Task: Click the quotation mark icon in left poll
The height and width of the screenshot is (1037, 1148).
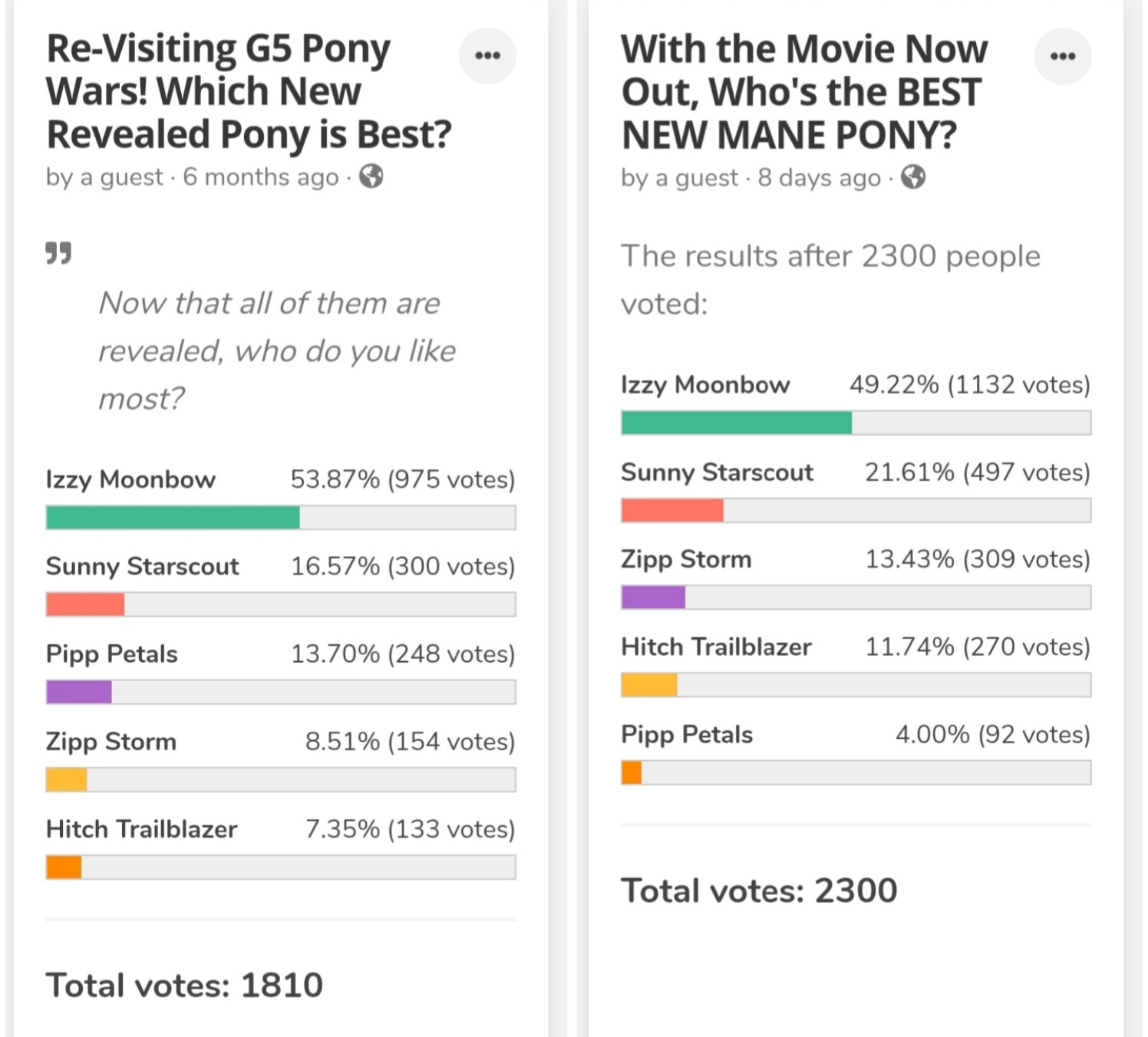Action: [58, 252]
